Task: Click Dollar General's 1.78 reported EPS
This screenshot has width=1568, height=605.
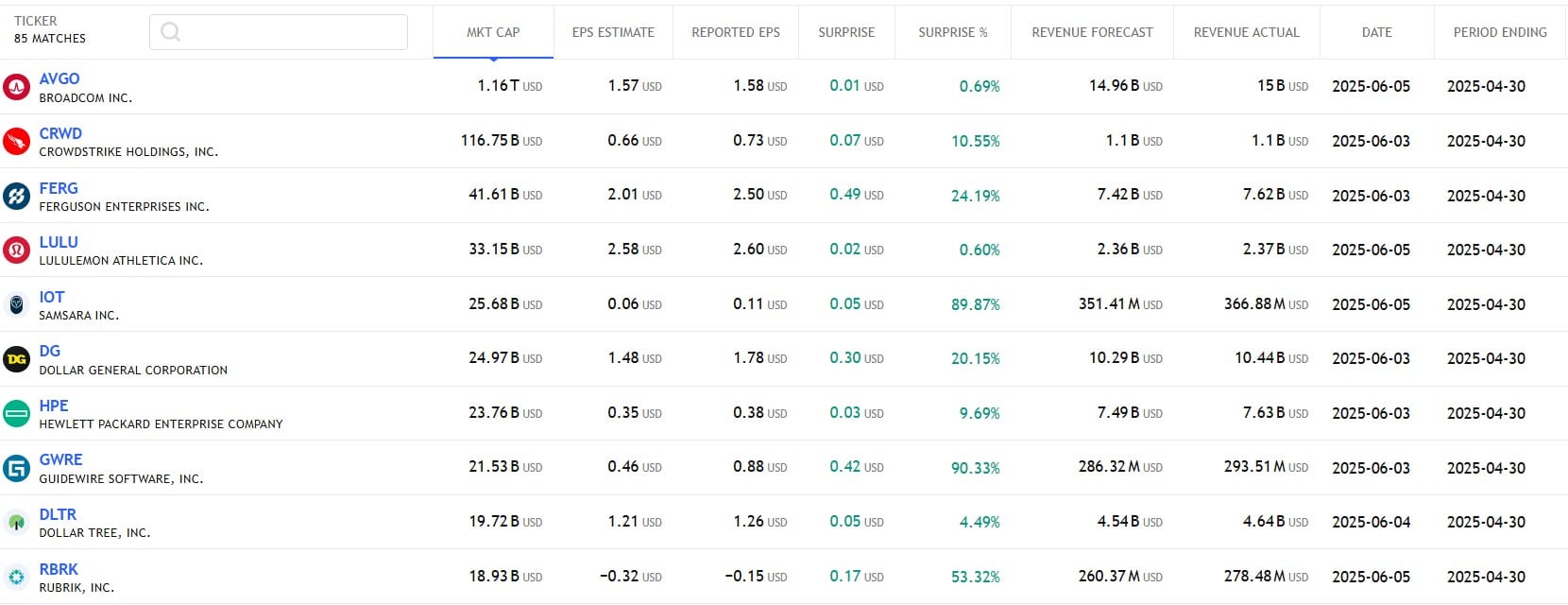Action: point(760,358)
